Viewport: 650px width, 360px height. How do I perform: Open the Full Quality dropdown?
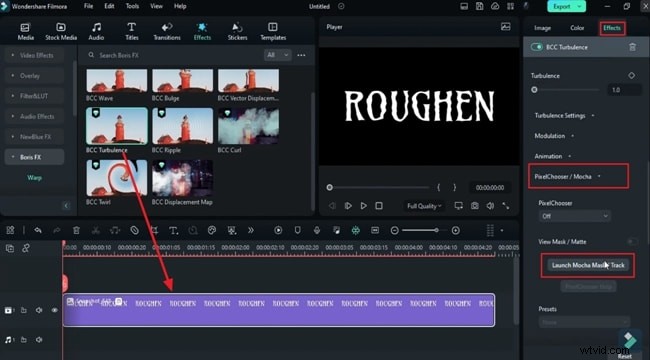(424, 206)
